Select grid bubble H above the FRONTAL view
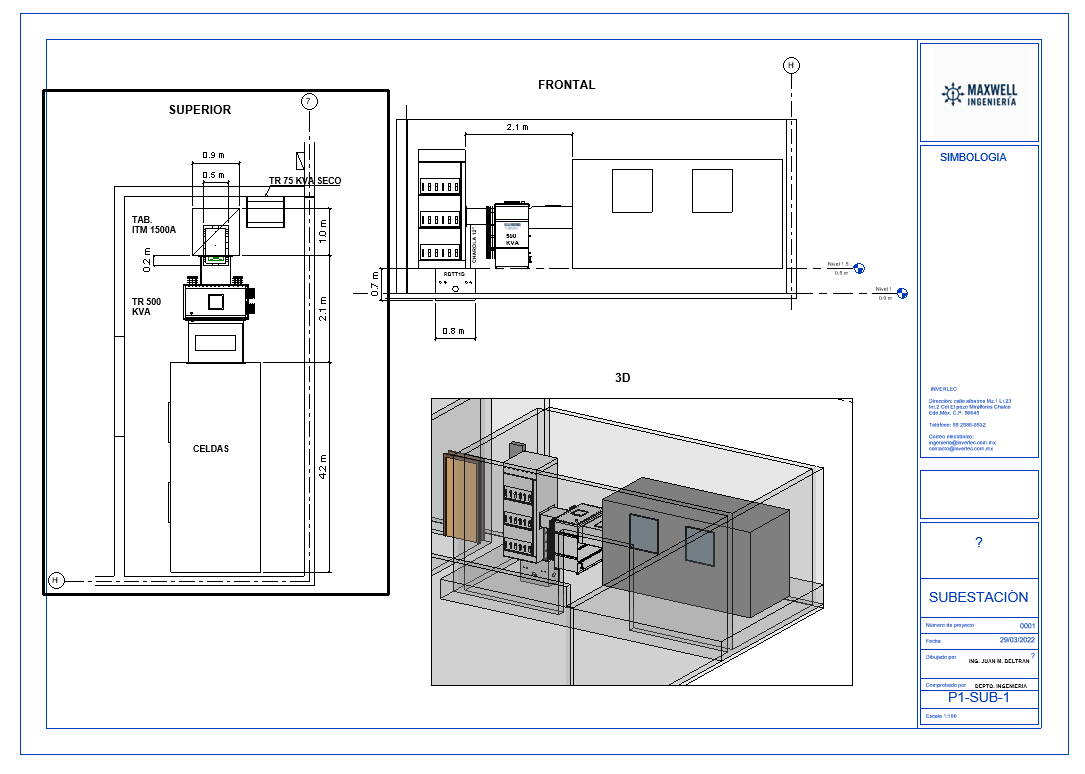 (x=791, y=66)
